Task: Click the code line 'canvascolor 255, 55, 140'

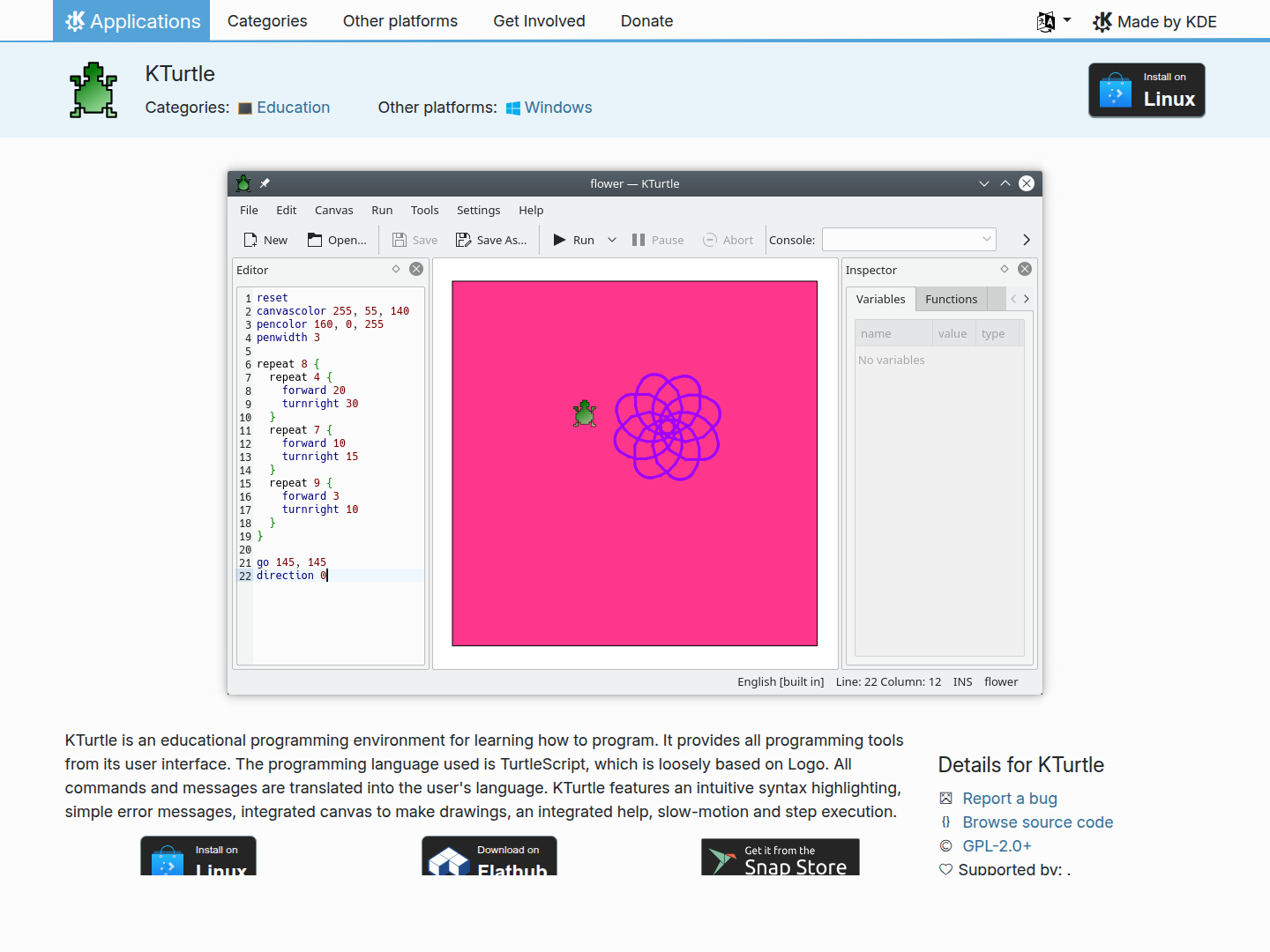Action: pyautogui.click(x=332, y=311)
